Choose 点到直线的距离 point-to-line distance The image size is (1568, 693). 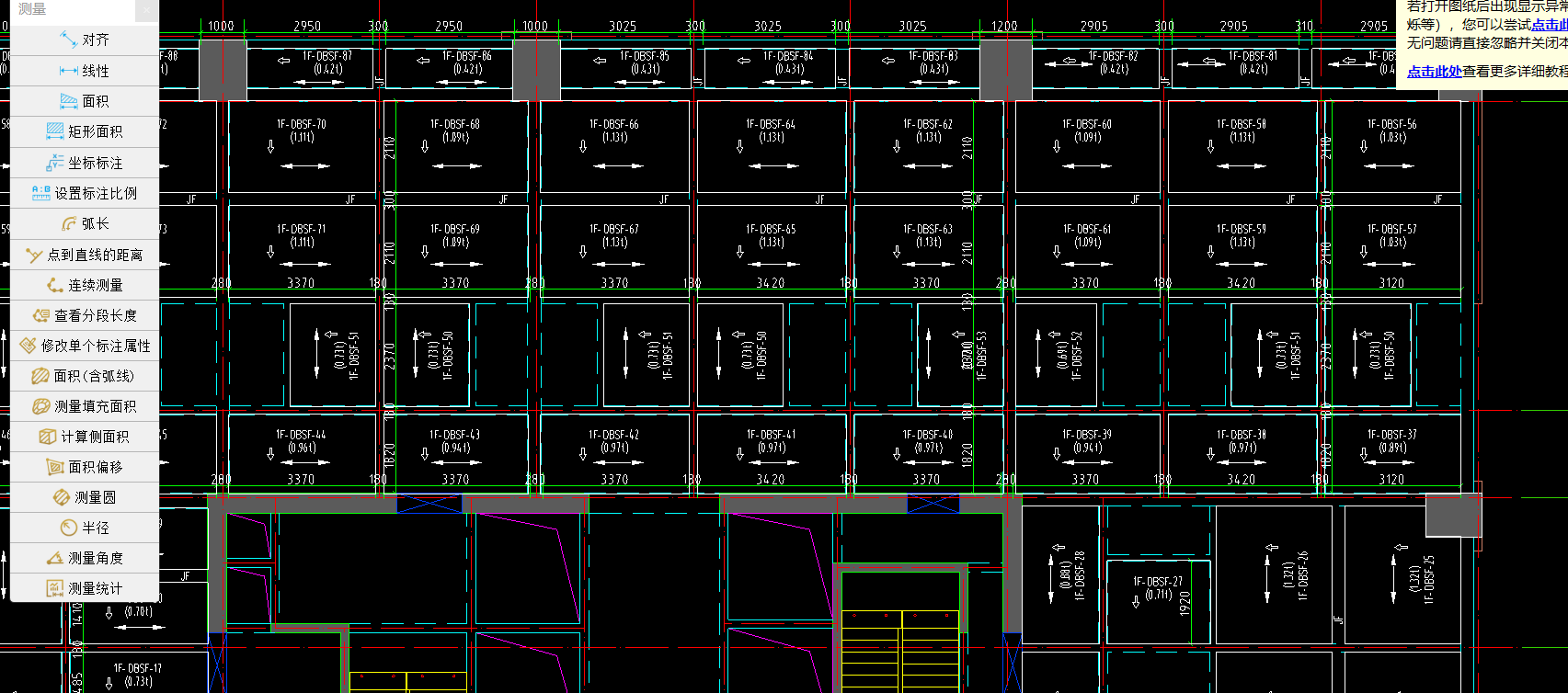[85, 255]
